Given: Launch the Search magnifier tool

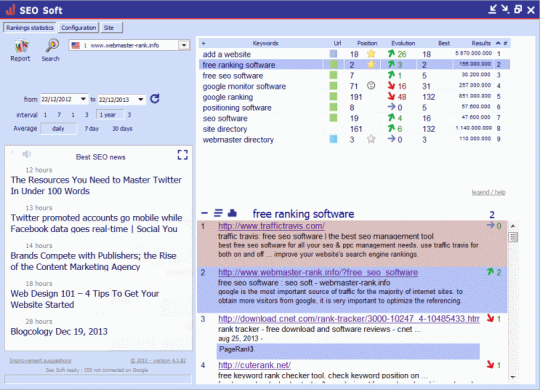Looking at the screenshot, I should pos(51,50).
